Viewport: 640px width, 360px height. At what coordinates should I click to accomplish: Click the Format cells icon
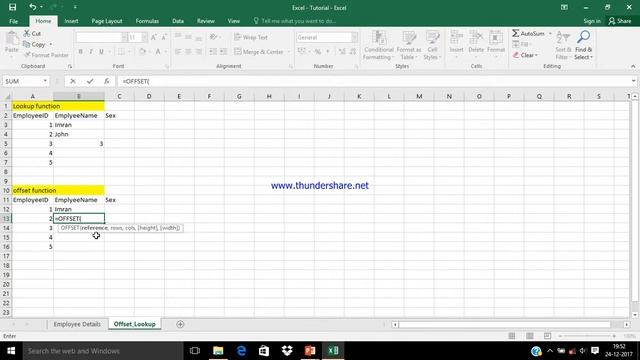[x=496, y=38]
